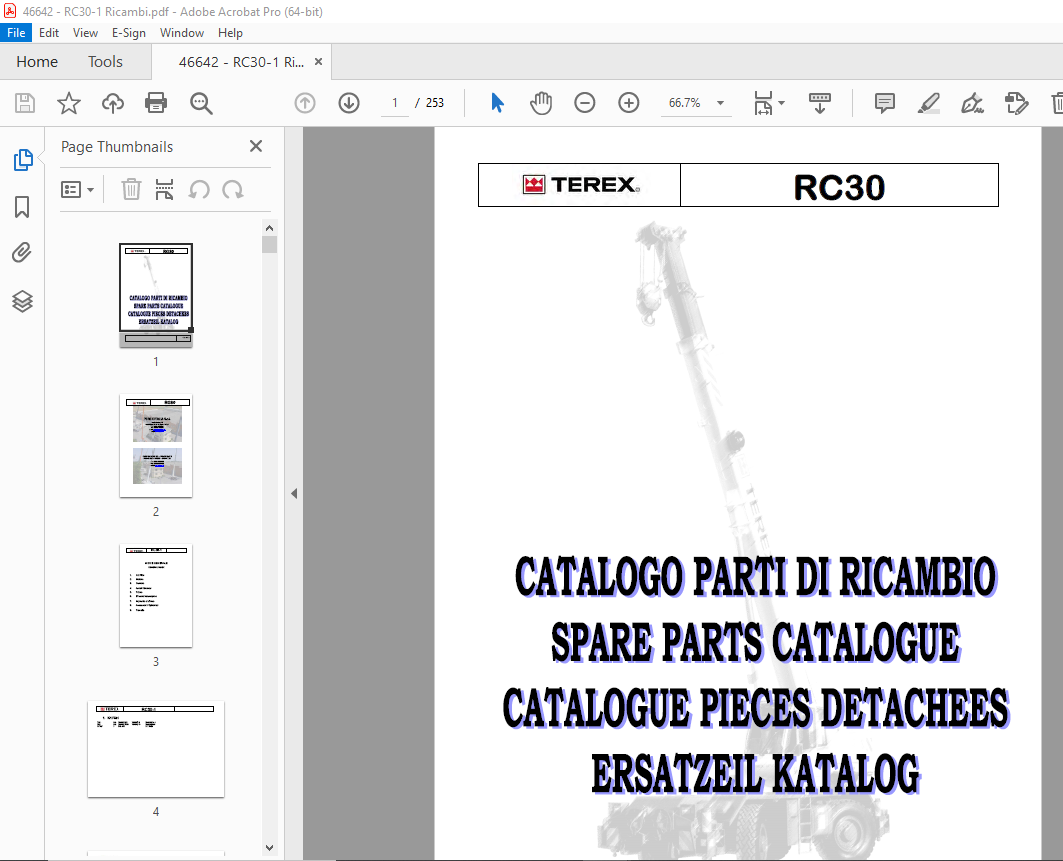Open the Edit menu
Screen dimensions: 1063x861
tap(49, 33)
